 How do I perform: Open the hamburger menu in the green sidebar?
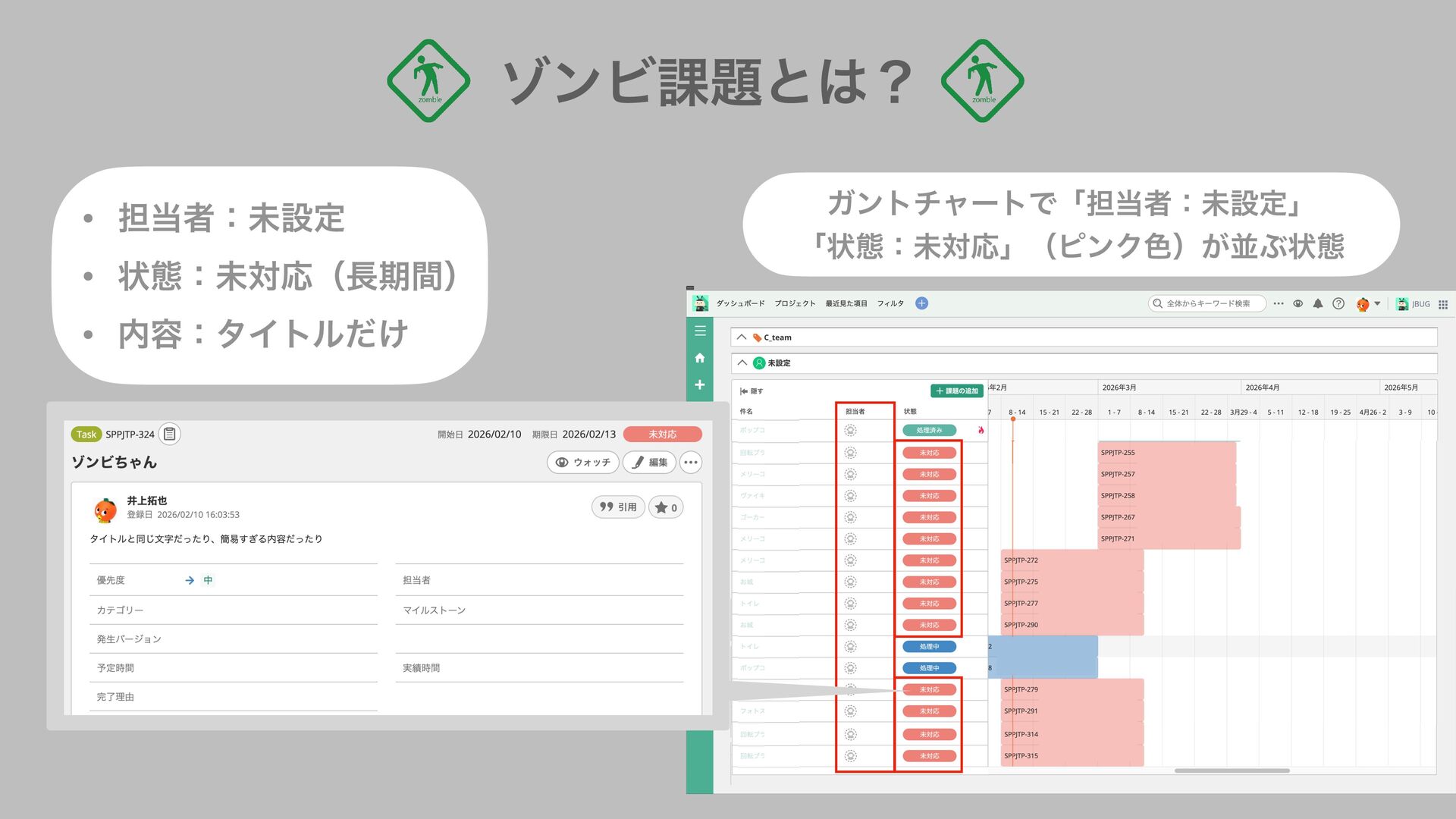point(700,331)
